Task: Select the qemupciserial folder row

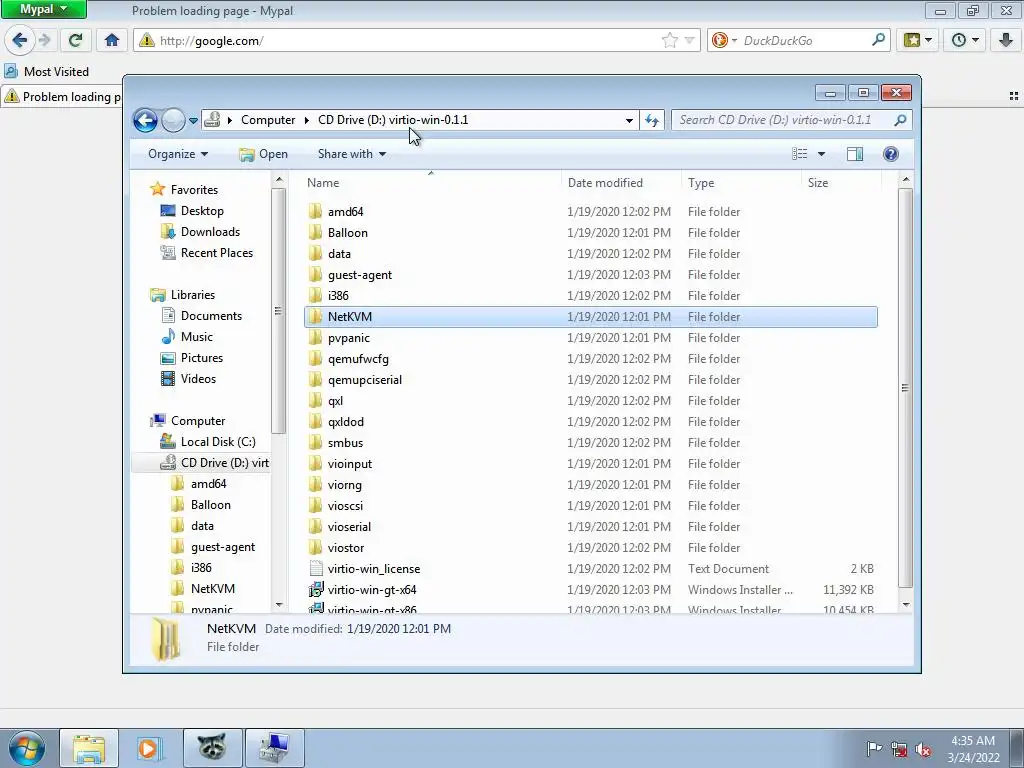Action: pos(590,379)
